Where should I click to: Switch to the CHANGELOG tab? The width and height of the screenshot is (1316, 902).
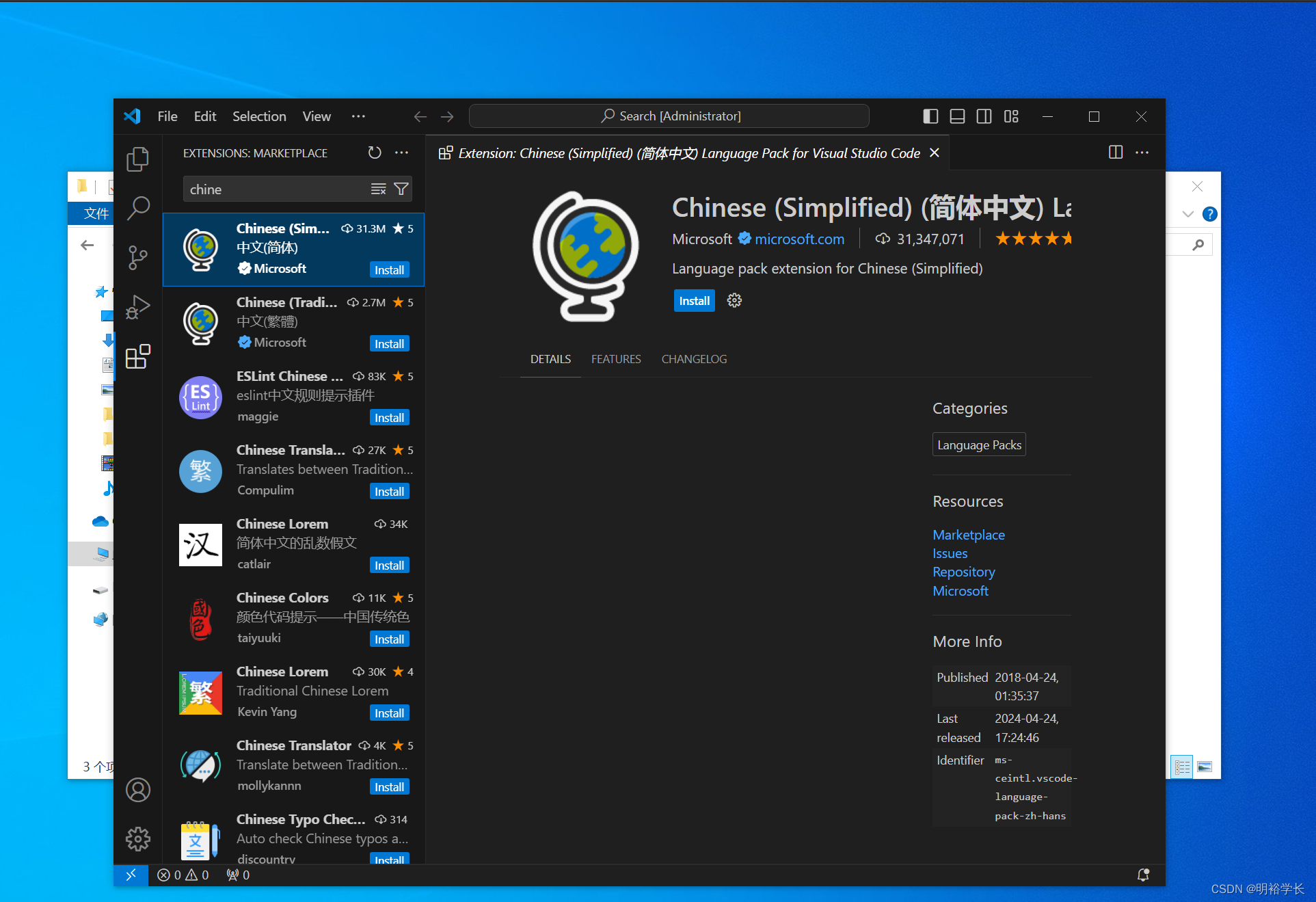(694, 359)
